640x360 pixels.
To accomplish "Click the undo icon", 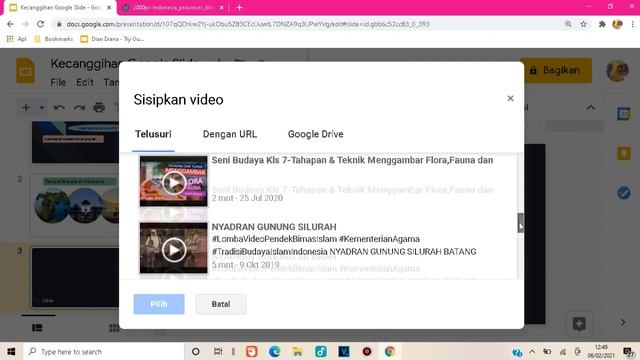I will (x=59, y=108).
